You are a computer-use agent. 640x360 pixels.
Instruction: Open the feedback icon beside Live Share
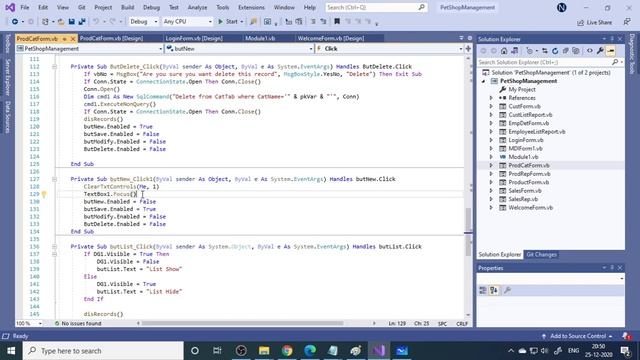[627, 22]
